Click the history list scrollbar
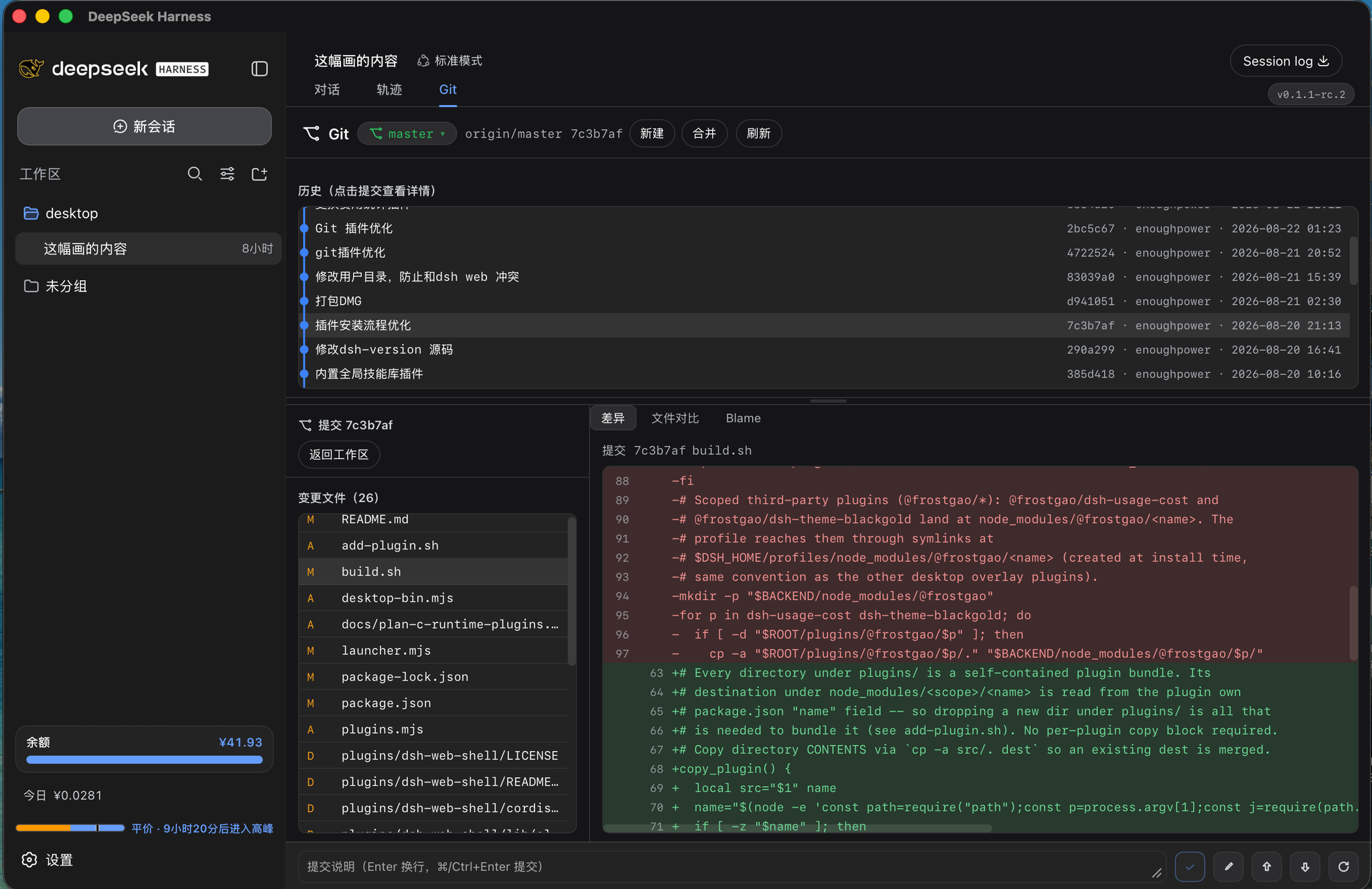The height and width of the screenshot is (889, 1372). pyautogui.click(x=1353, y=261)
